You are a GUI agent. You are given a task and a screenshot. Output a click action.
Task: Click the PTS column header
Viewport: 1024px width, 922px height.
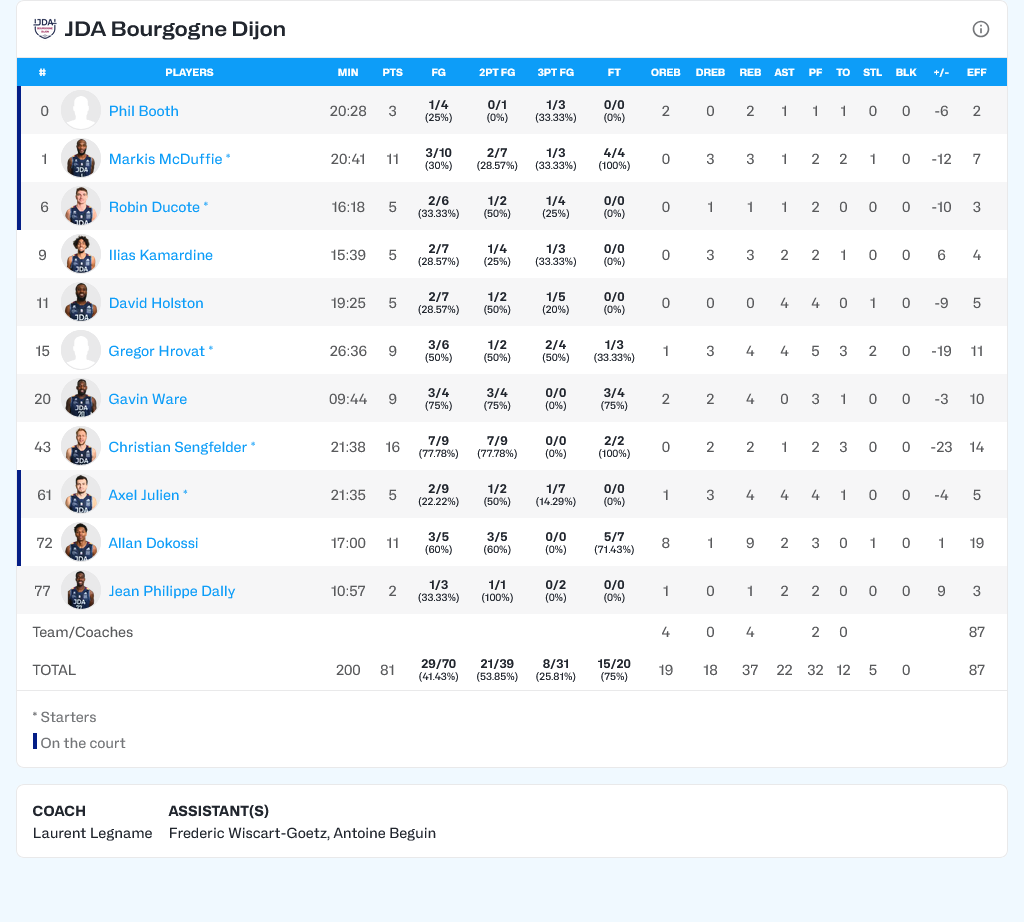[x=392, y=72]
